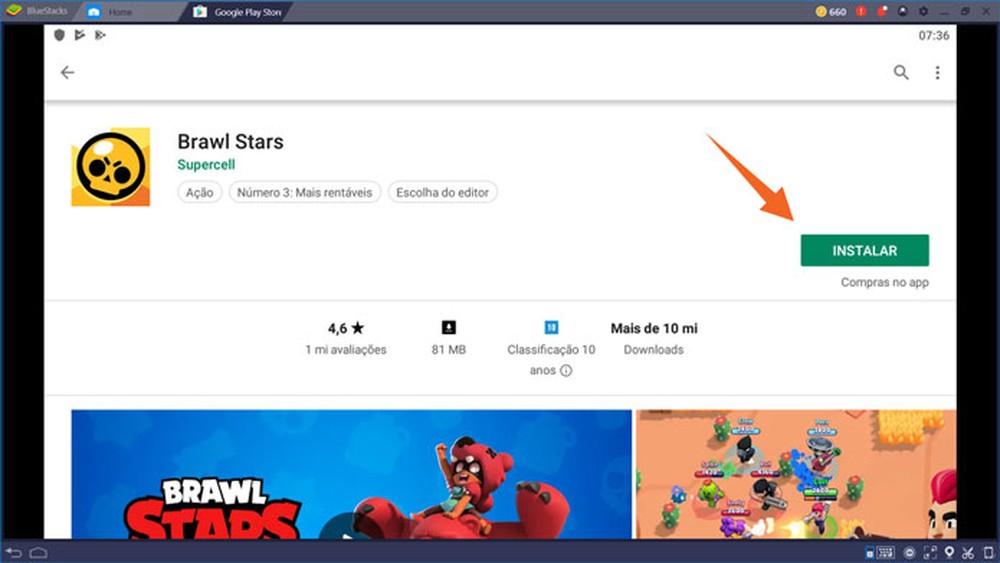
Task: Open the three-dot overflow menu
Action: (937, 73)
